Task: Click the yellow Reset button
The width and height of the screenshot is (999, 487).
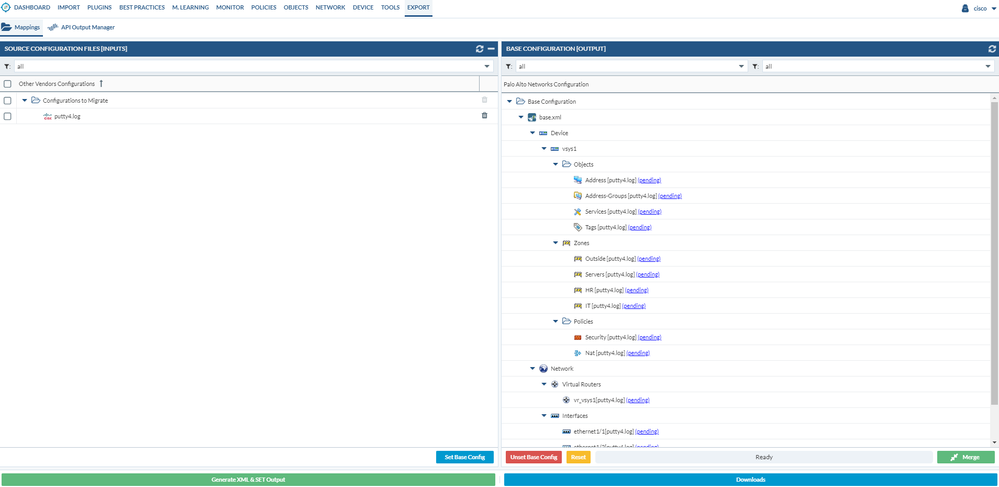Action: tap(579, 457)
